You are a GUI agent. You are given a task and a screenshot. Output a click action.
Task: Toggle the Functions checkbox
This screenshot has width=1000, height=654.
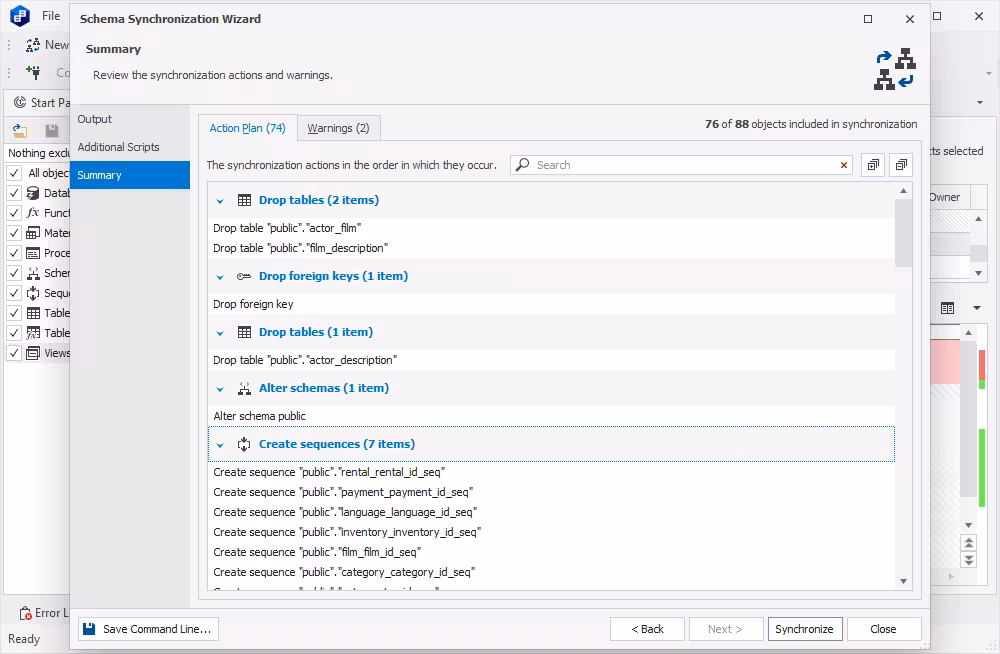coord(14,212)
